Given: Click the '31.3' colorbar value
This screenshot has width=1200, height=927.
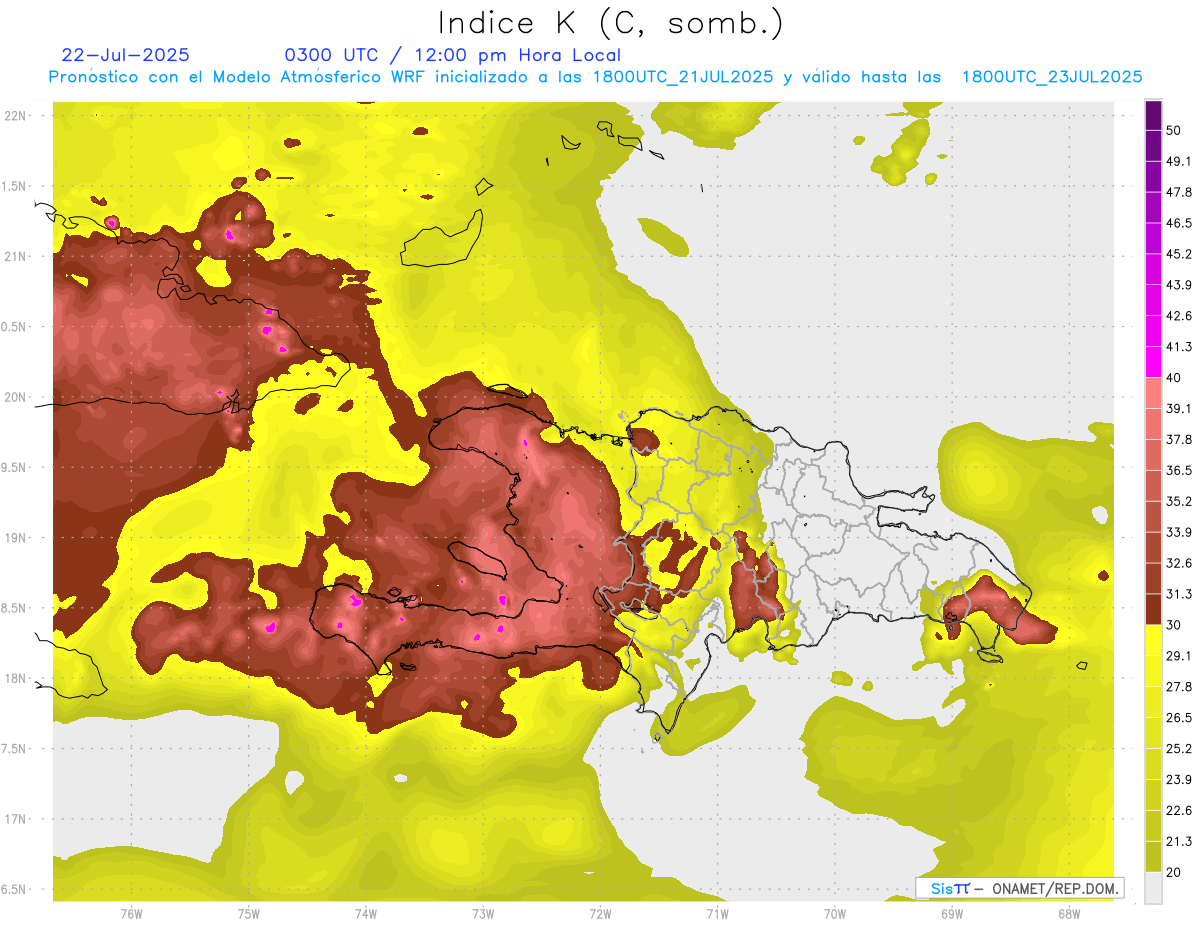Looking at the screenshot, I should coord(1179,594).
